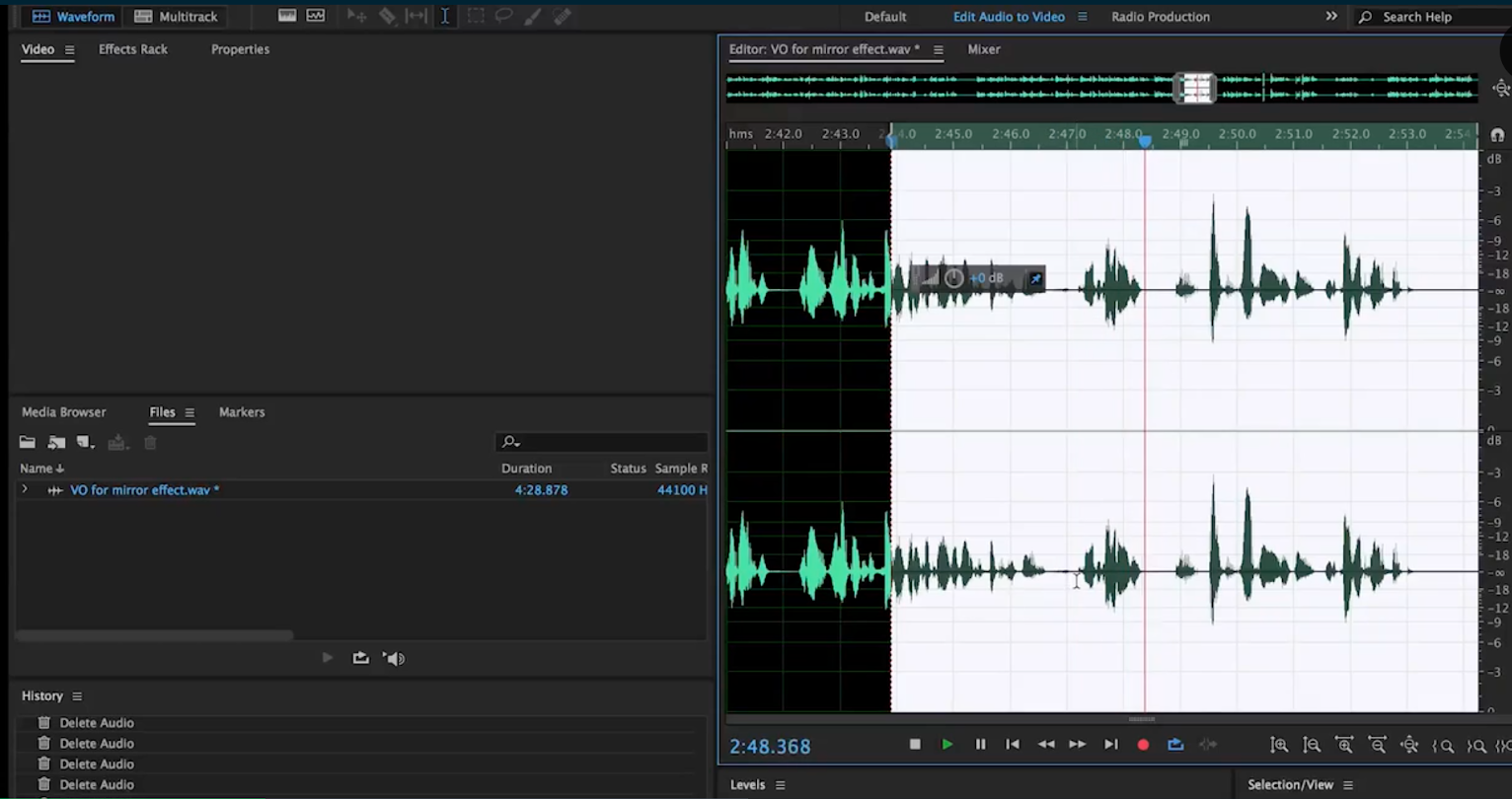Toggle auto-play in Files panel
The width and height of the screenshot is (1512, 799).
[x=394, y=658]
